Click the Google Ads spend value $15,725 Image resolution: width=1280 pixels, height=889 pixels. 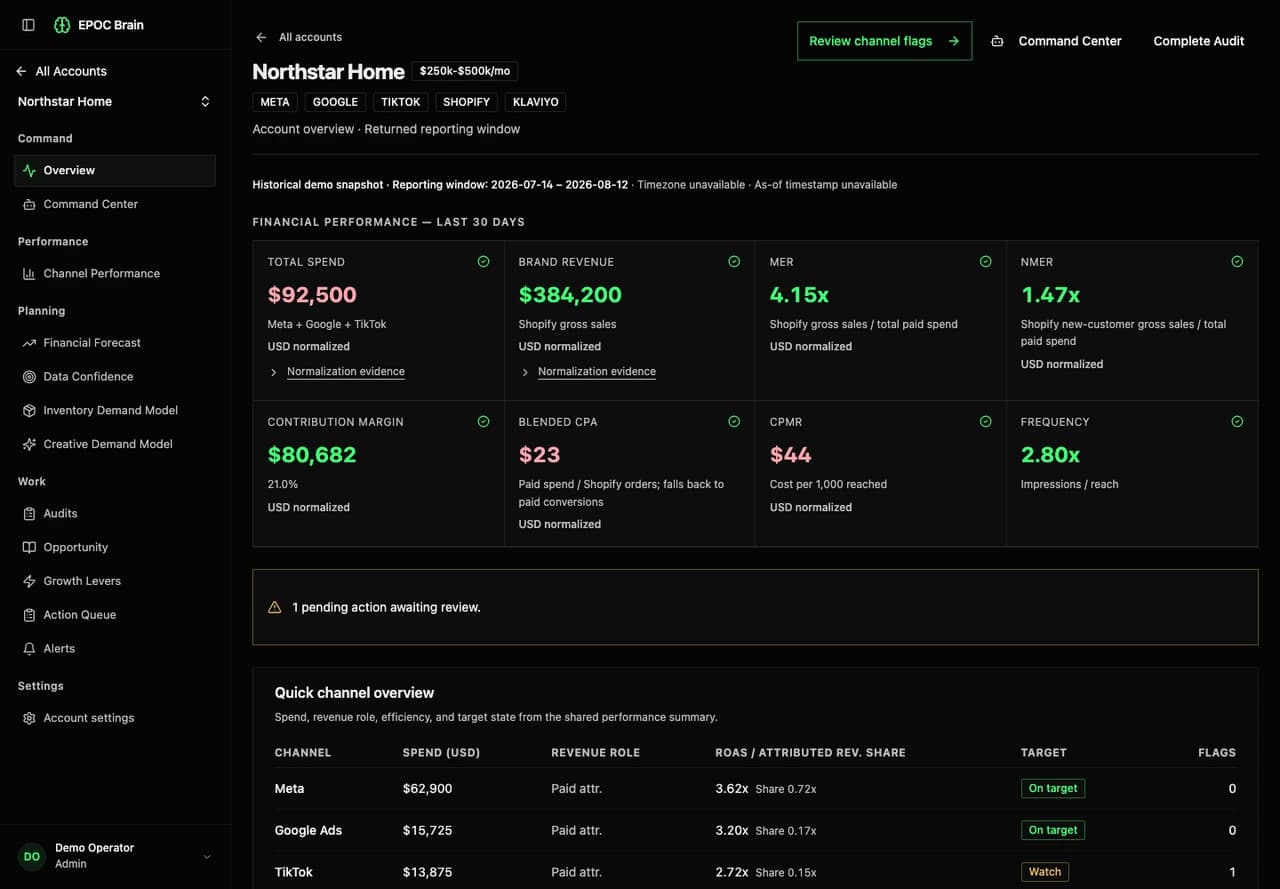tap(428, 830)
